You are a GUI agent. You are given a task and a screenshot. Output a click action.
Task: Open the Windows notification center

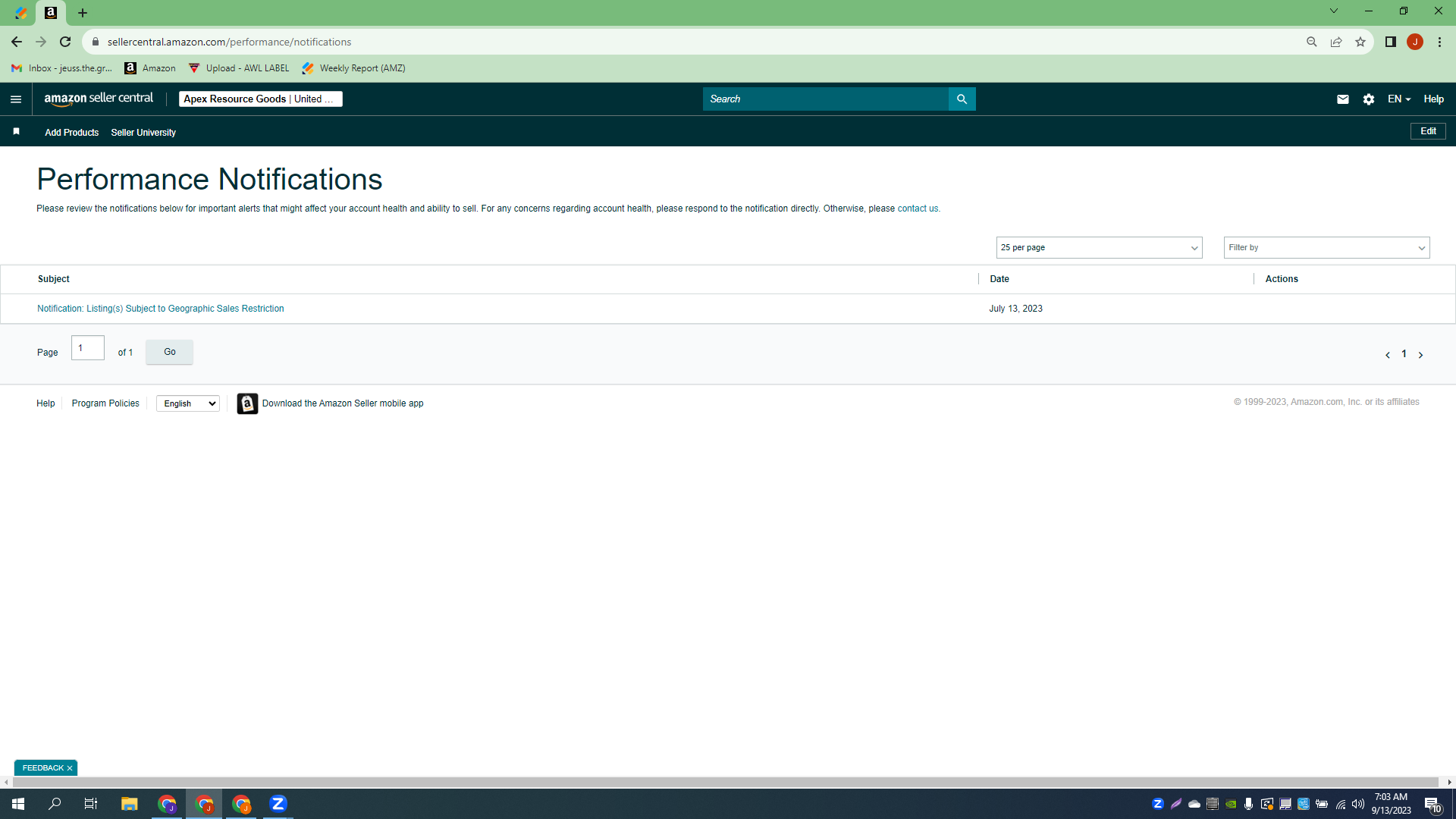click(x=1432, y=804)
